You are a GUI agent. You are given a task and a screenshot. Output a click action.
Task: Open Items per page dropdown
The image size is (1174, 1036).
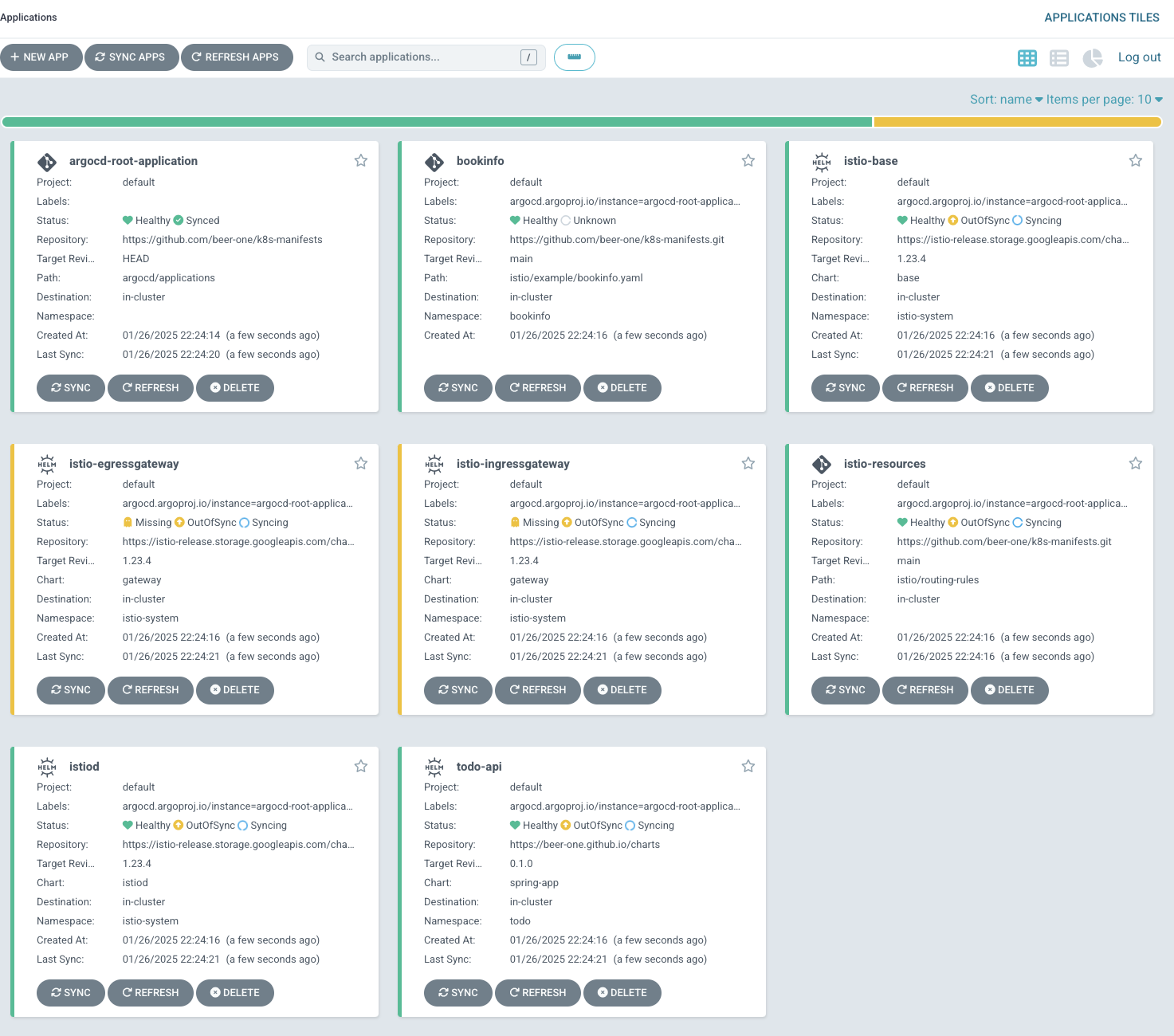(1105, 100)
